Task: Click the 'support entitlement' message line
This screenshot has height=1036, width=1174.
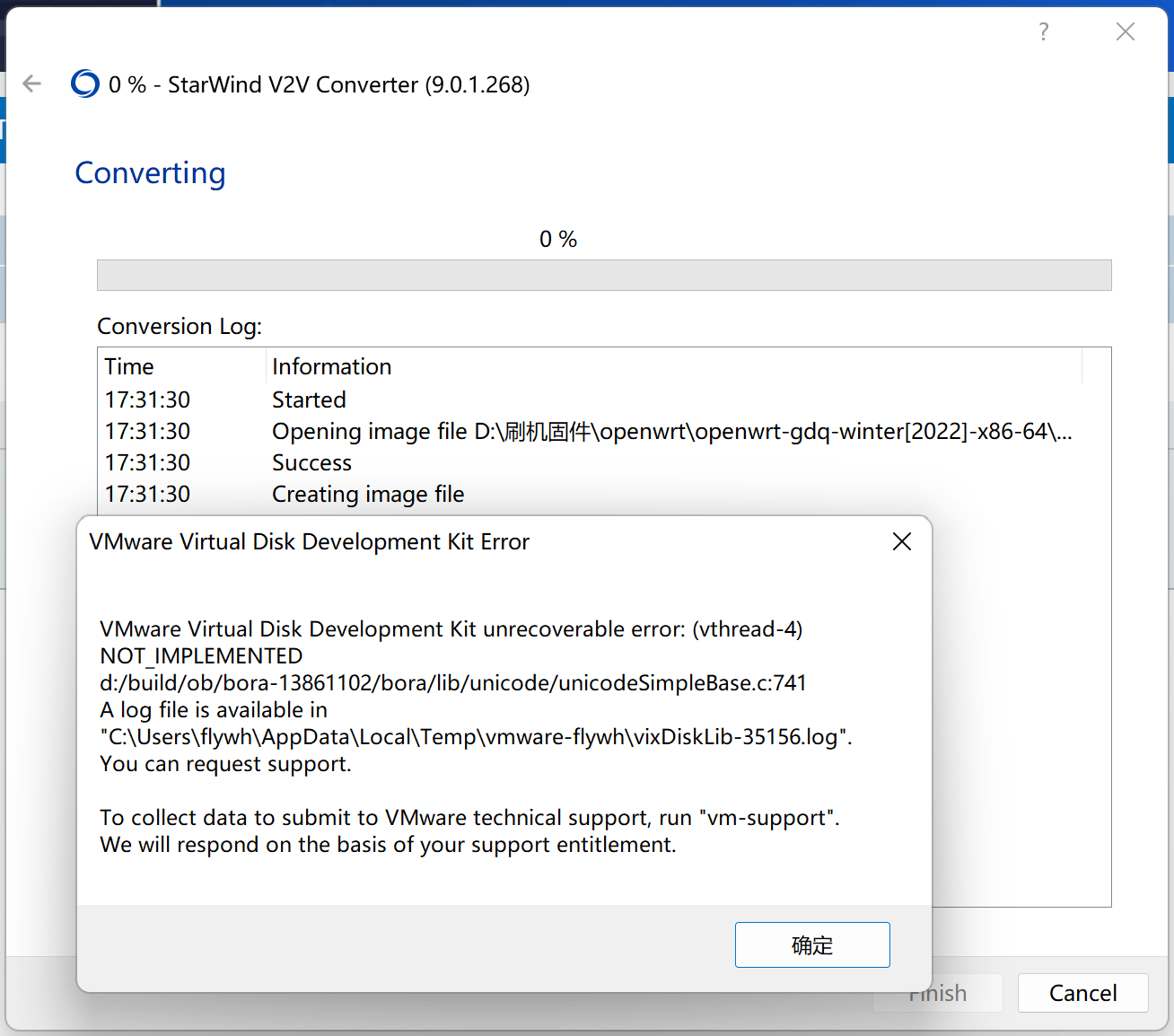Action: tap(388, 845)
